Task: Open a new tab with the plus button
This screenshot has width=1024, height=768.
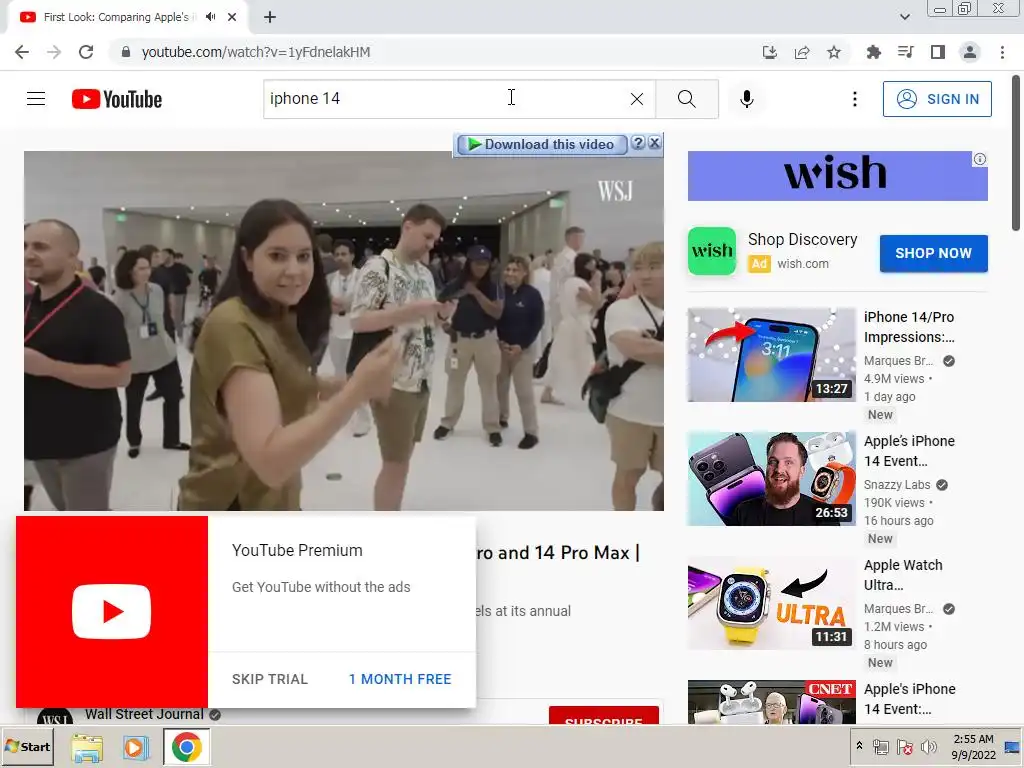Action: [x=270, y=17]
